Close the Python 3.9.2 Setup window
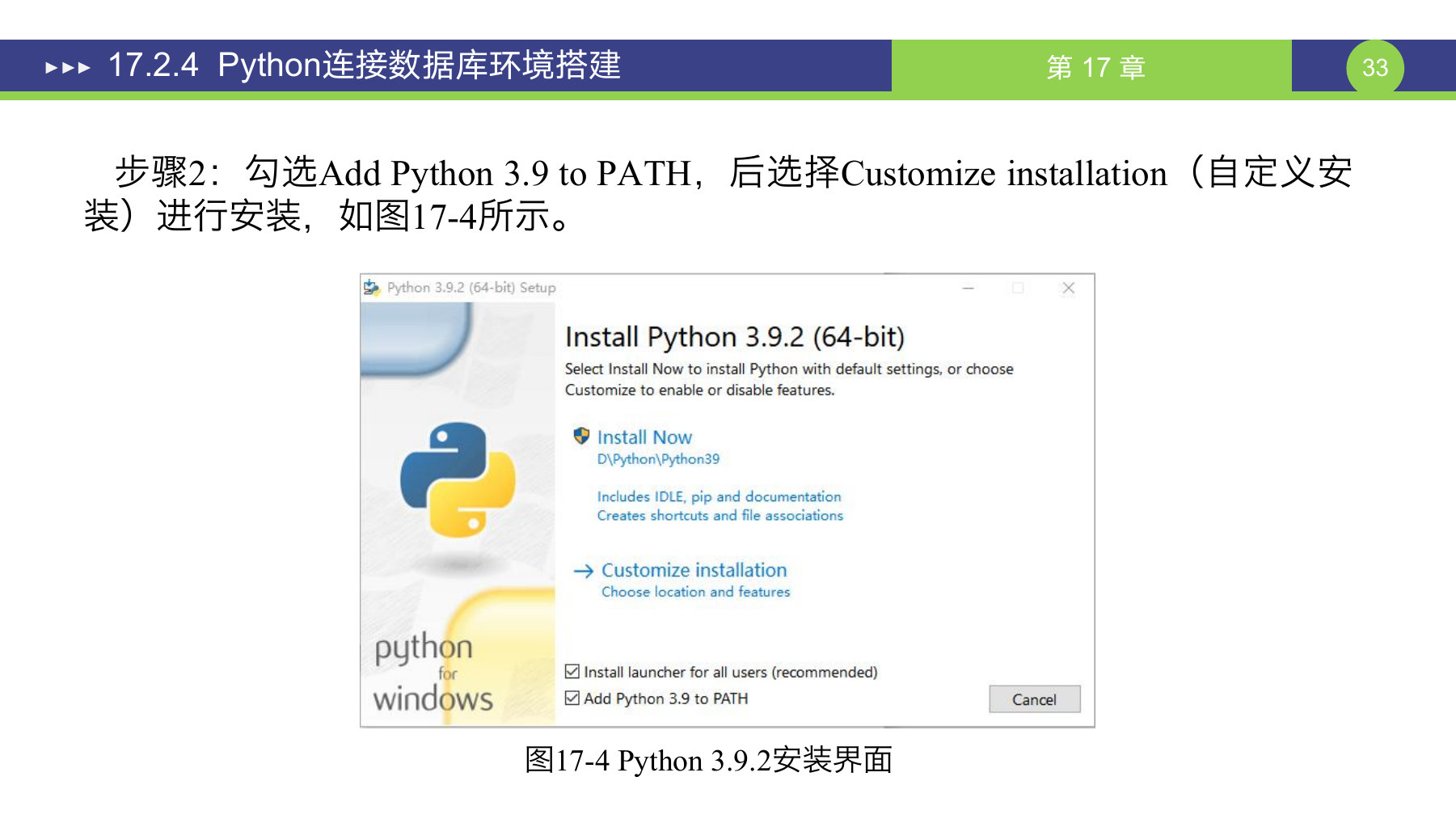This screenshot has height=819, width=1456. [1068, 288]
